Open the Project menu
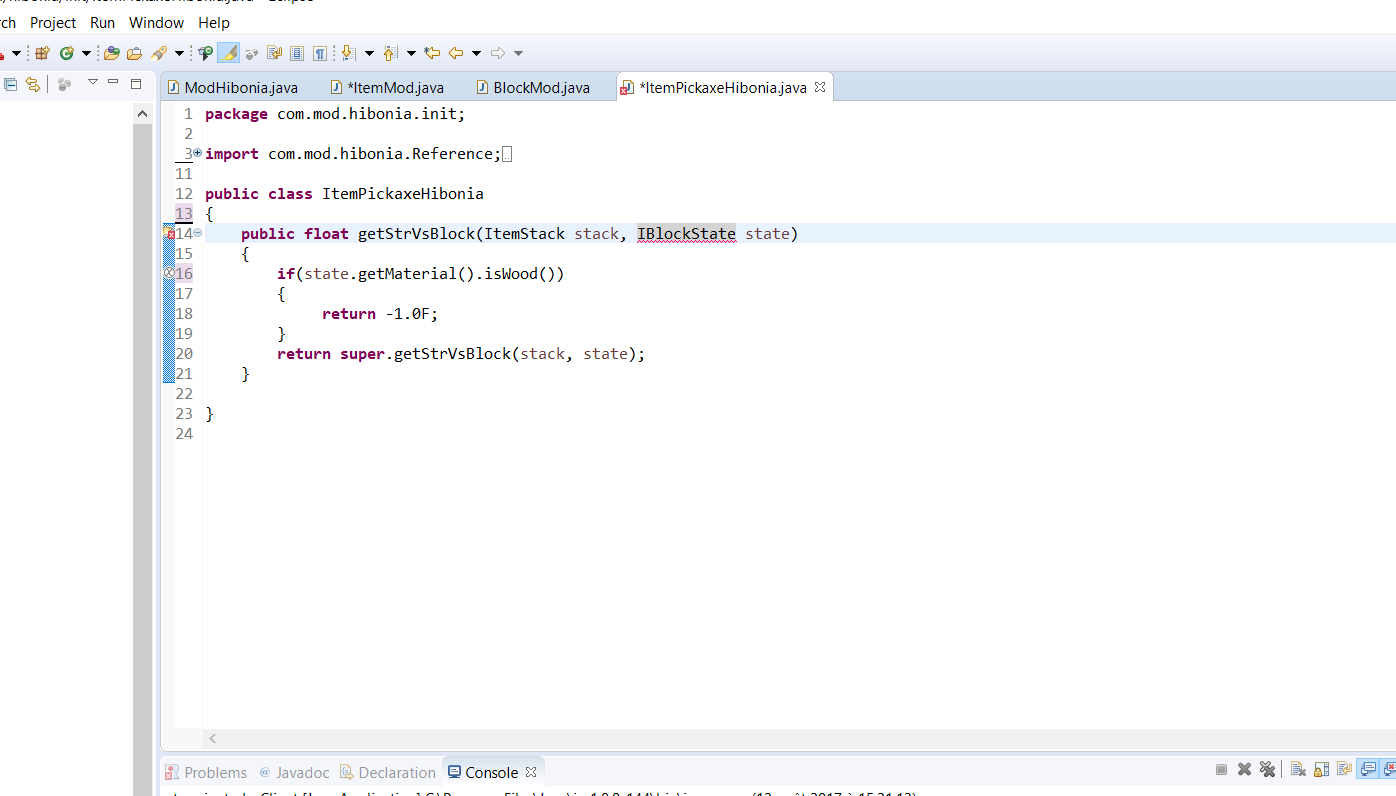Screen dimensions: 1396x796 (x=53, y=22)
